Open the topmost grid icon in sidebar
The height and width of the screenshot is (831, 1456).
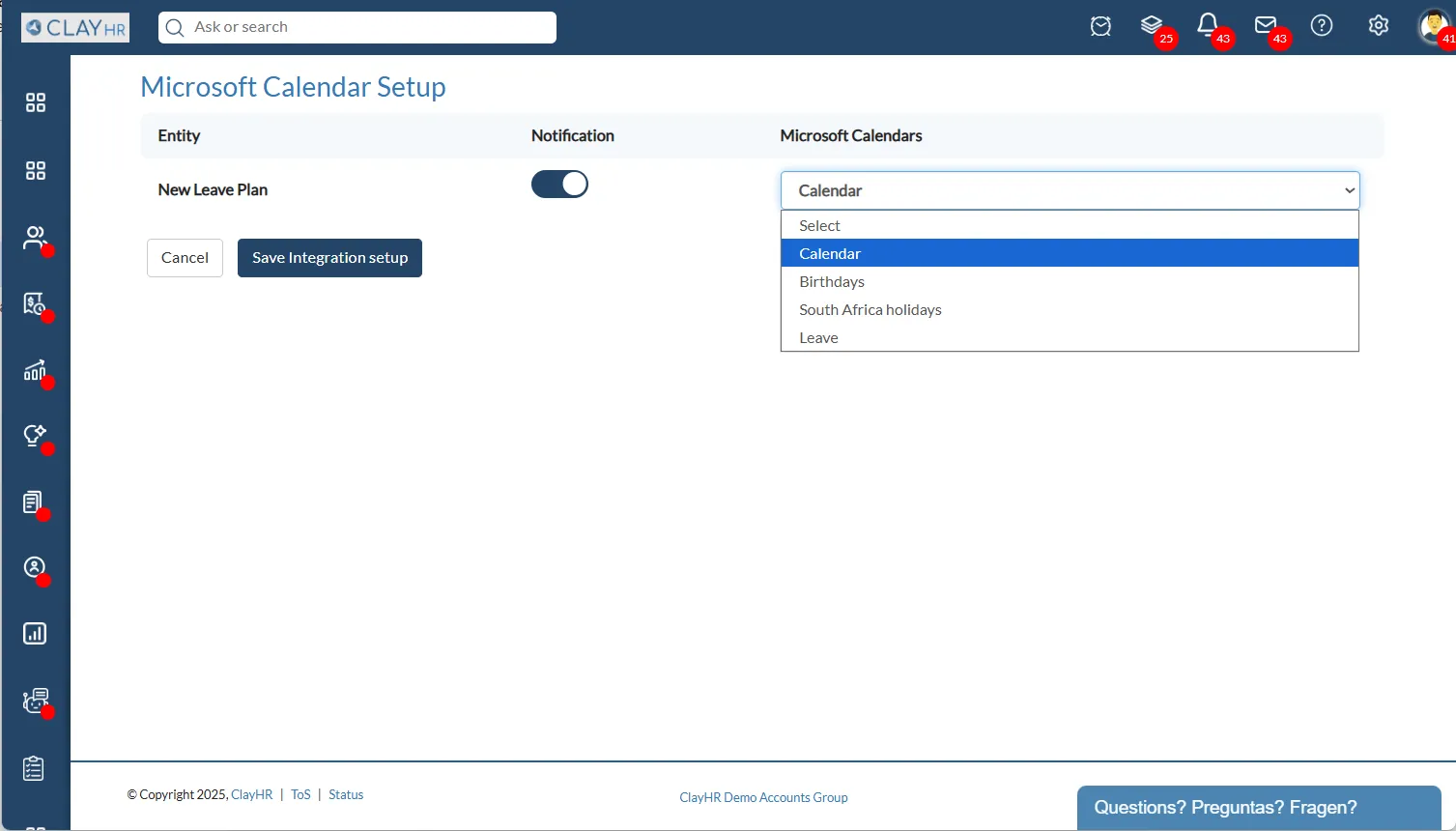[36, 102]
